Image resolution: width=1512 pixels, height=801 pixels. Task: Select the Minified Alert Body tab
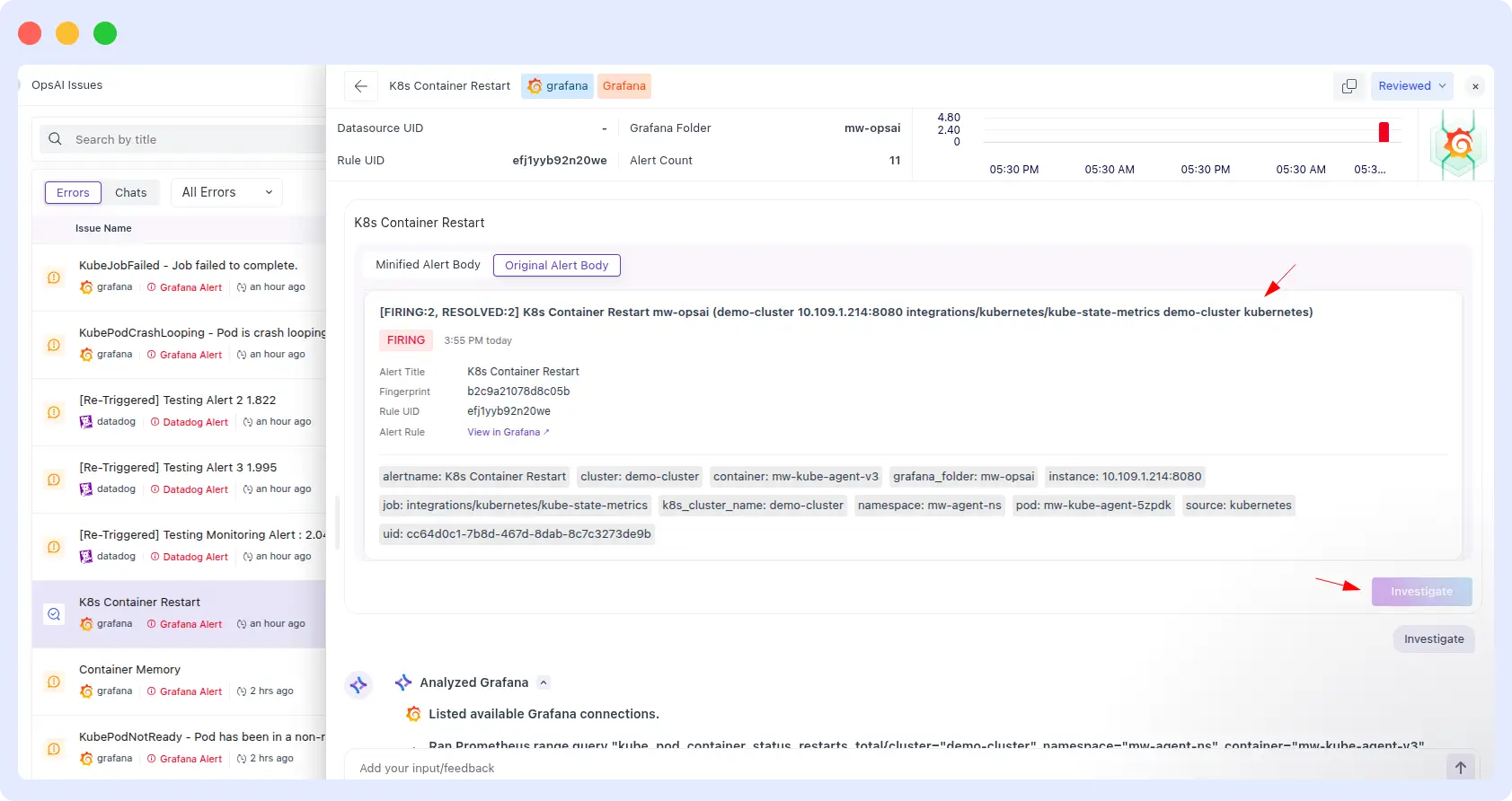[428, 265]
